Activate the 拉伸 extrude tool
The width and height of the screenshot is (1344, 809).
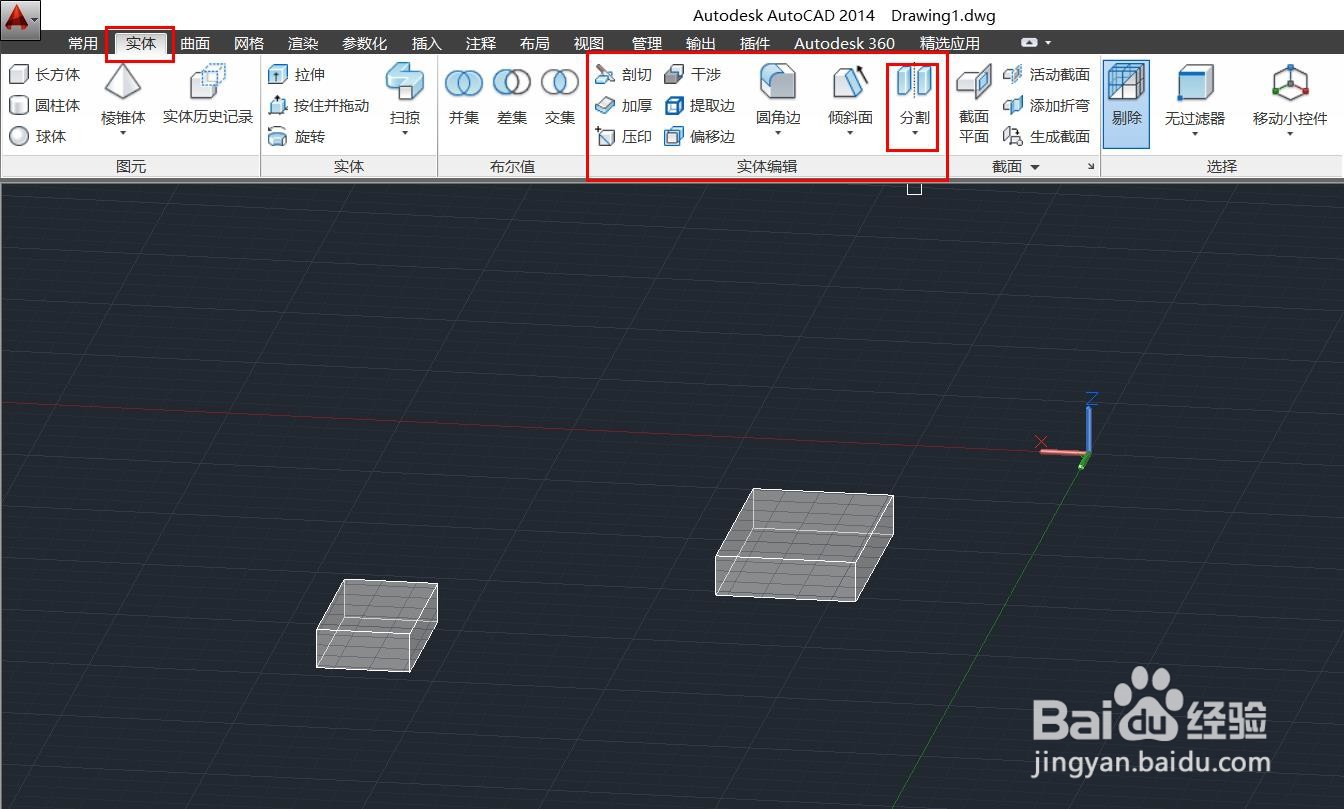click(297, 75)
